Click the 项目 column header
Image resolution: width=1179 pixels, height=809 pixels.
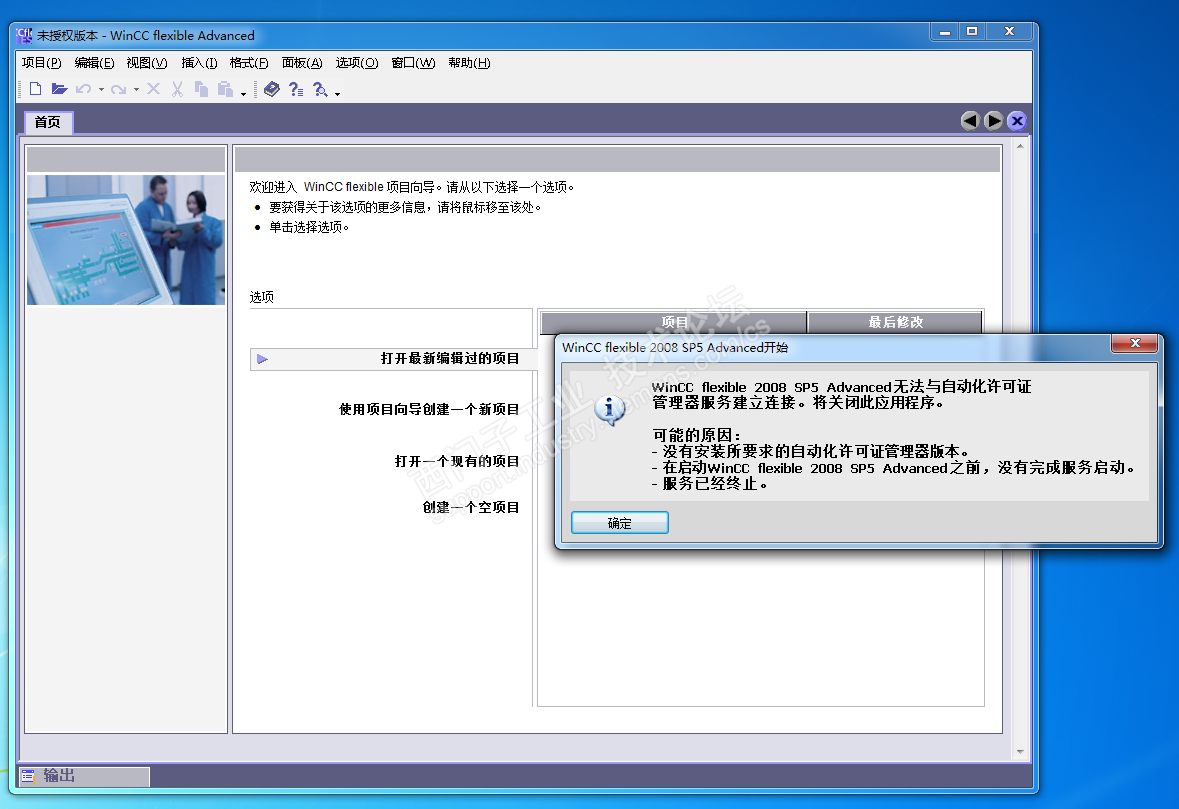[x=674, y=322]
